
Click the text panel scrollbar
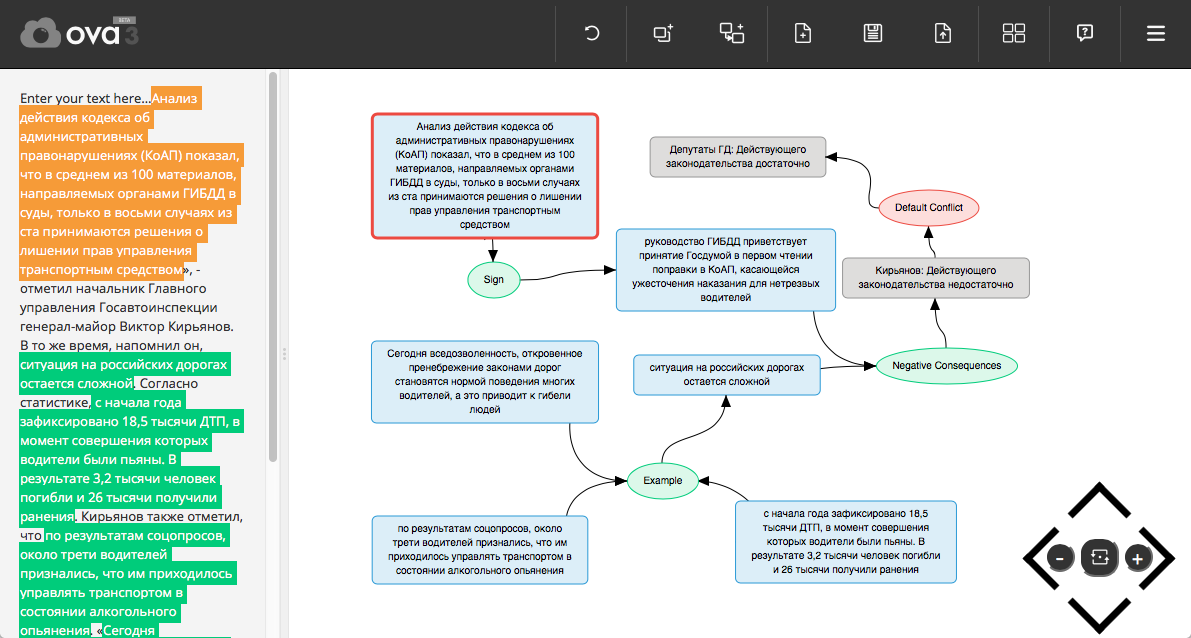click(273, 267)
